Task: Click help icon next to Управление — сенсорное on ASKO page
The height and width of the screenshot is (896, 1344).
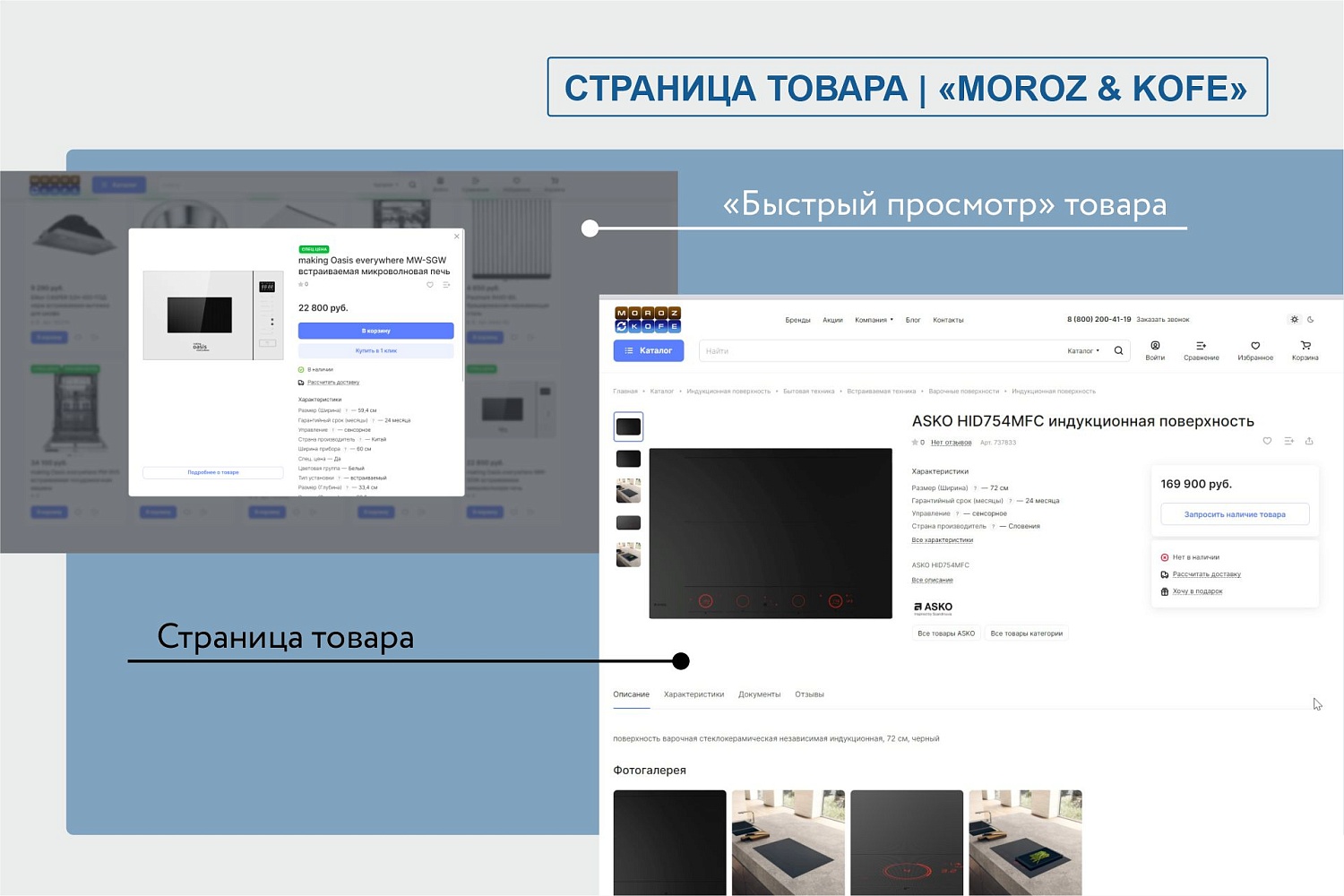Action: pyautogui.click(x=957, y=514)
